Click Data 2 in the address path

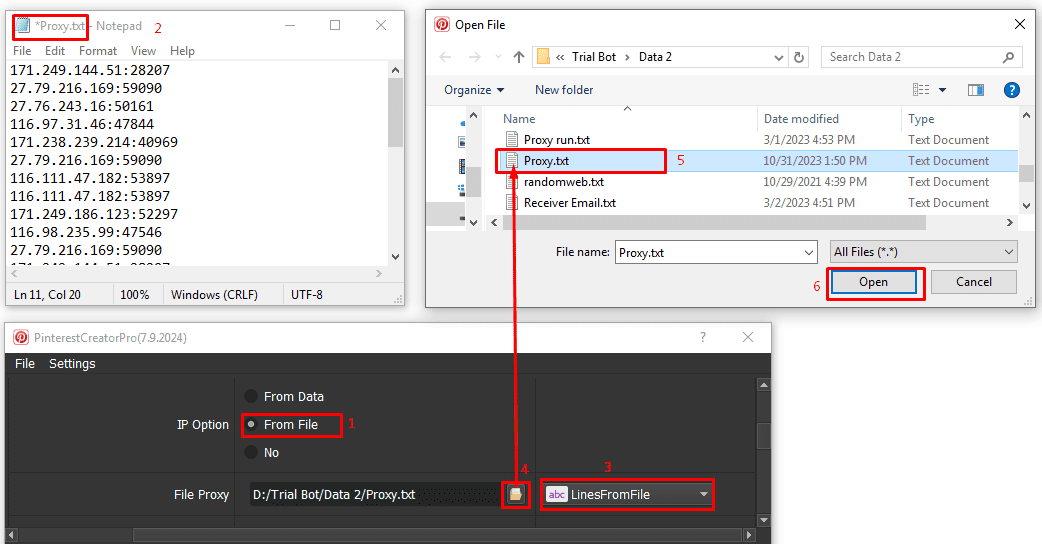[655, 57]
